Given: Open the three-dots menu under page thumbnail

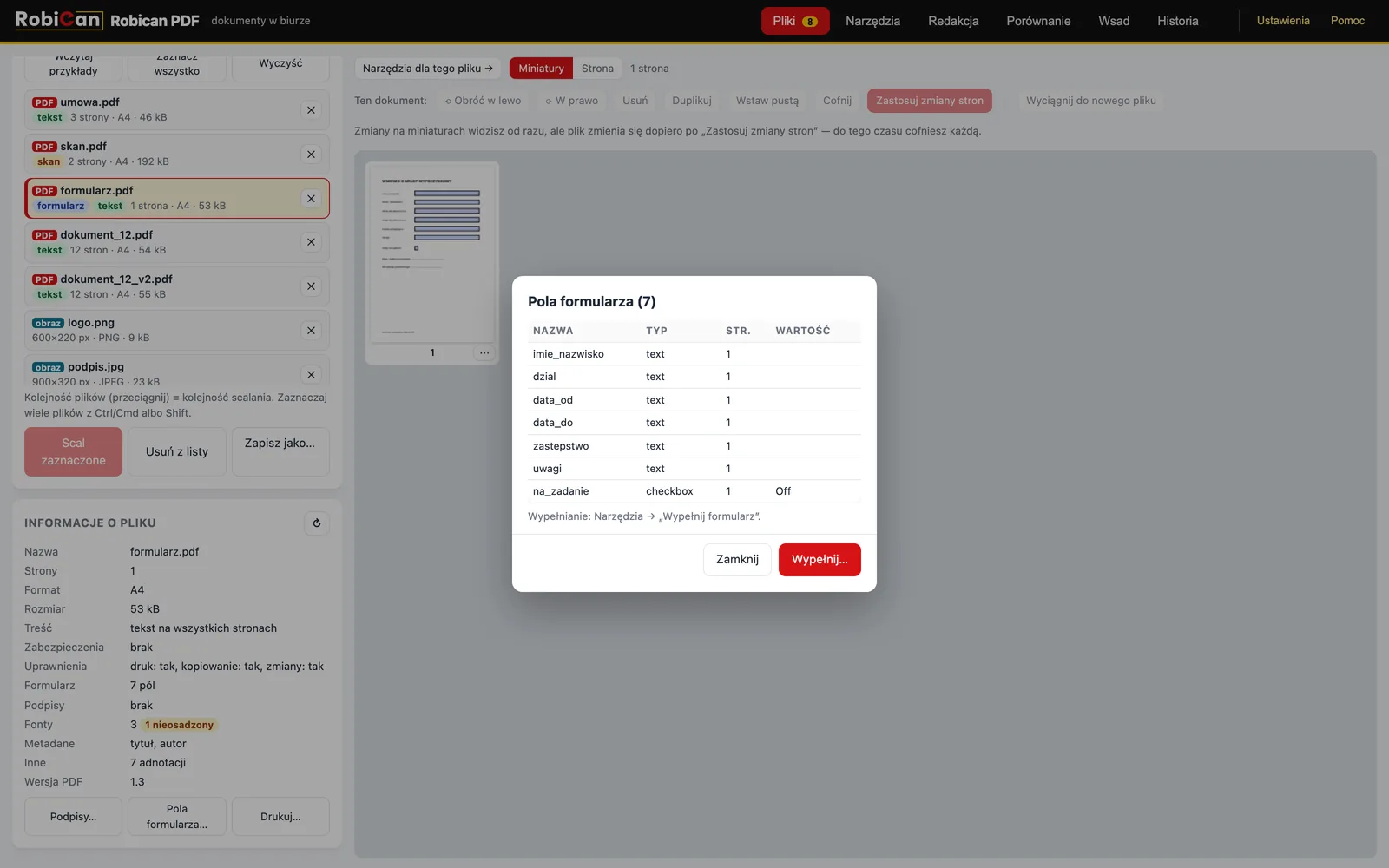Looking at the screenshot, I should pos(484,352).
